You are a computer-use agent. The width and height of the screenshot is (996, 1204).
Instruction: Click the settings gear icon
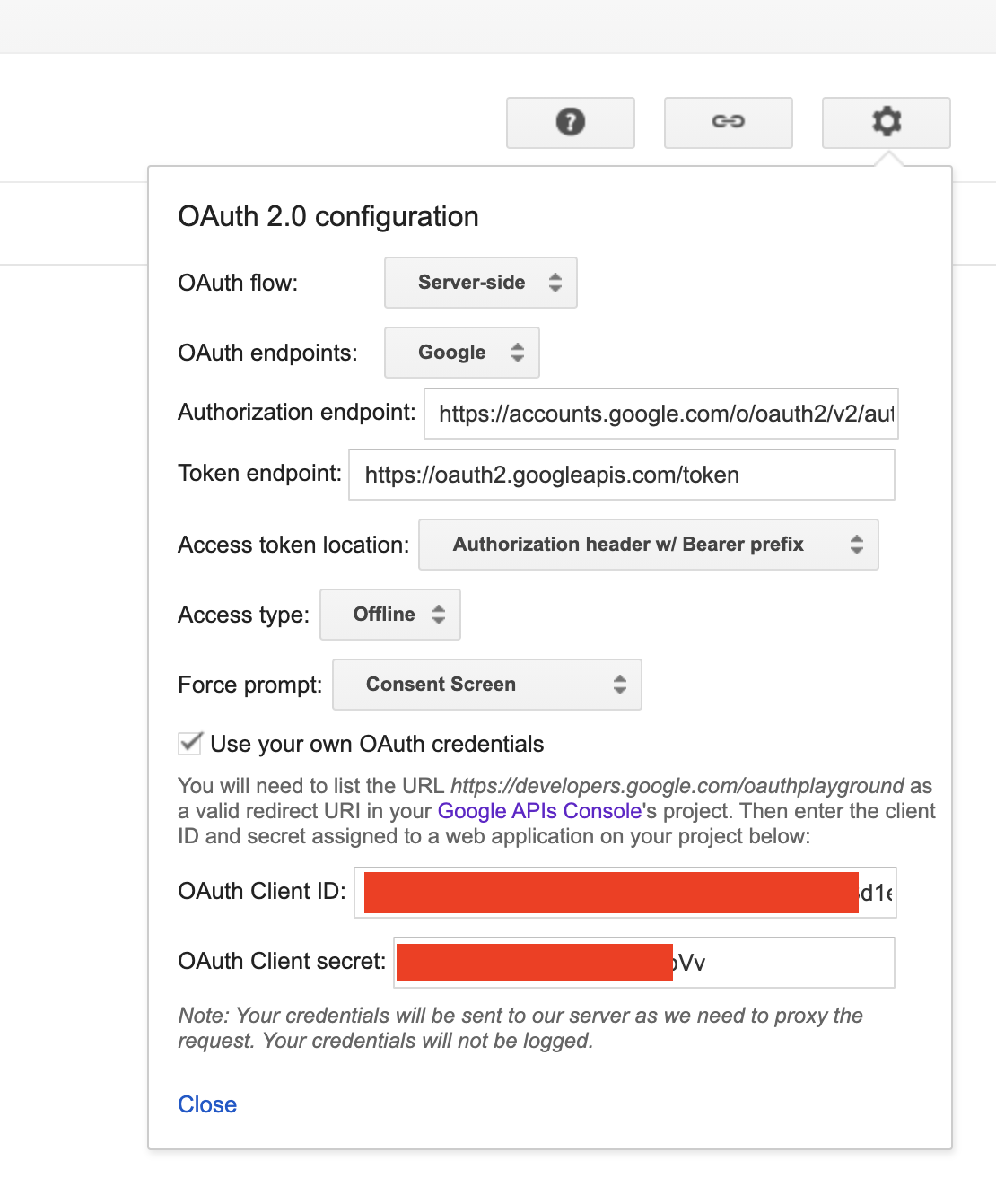(x=886, y=122)
